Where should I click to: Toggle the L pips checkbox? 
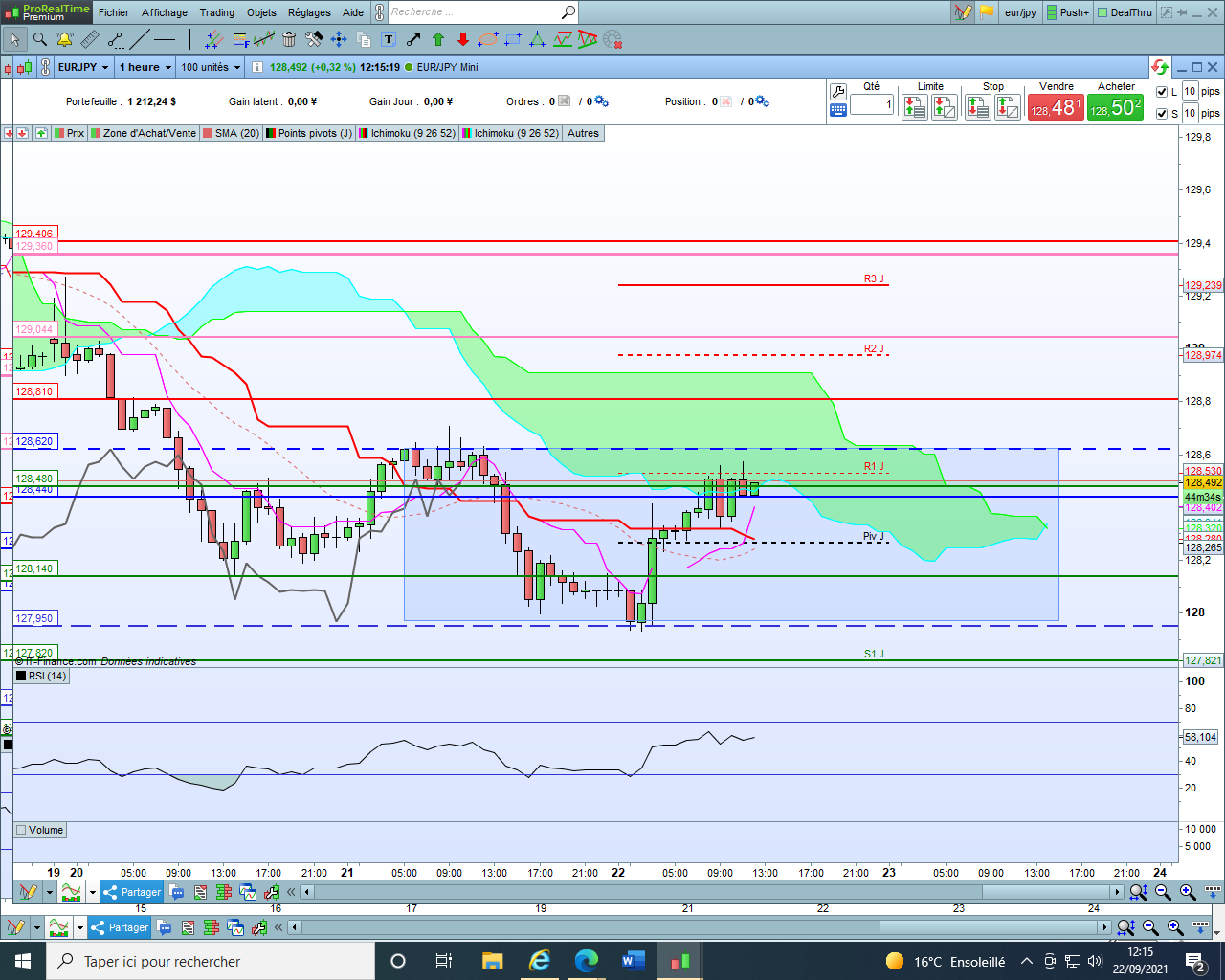click(x=1162, y=92)
